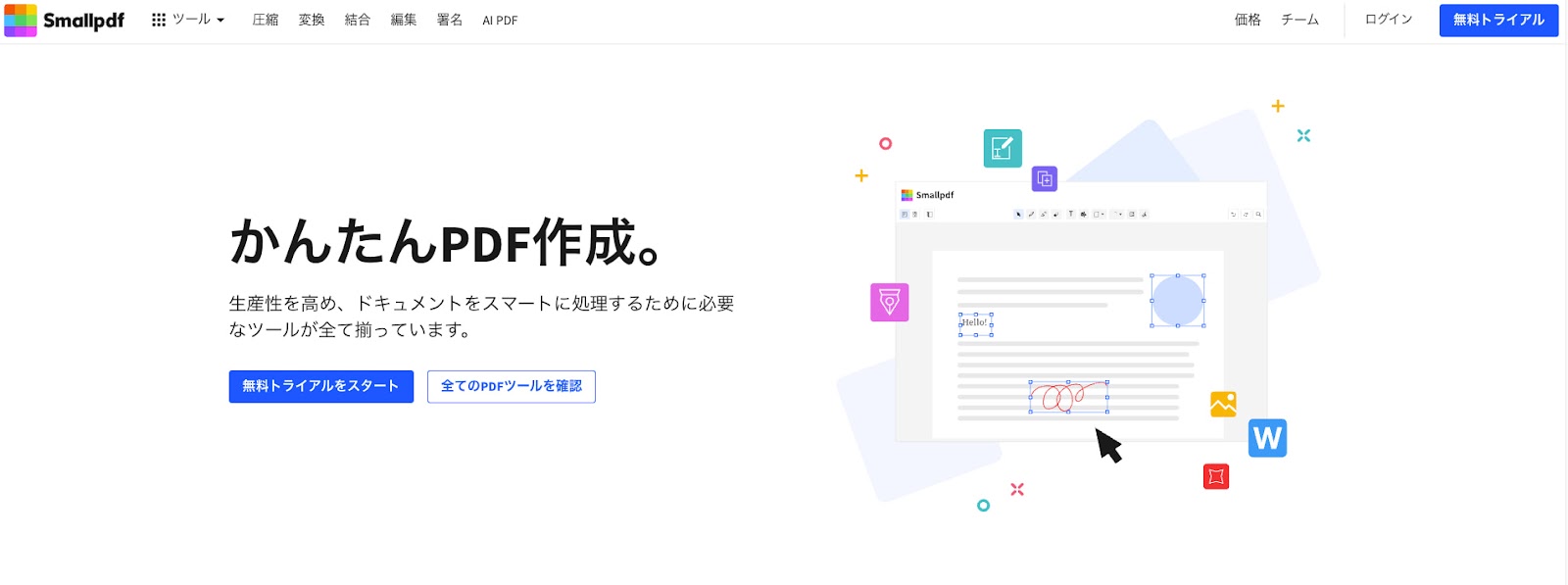Screen dimensions: 1568x585
Task: Click the Smallpdf logo in the header
Action: (x=65, y=21)
